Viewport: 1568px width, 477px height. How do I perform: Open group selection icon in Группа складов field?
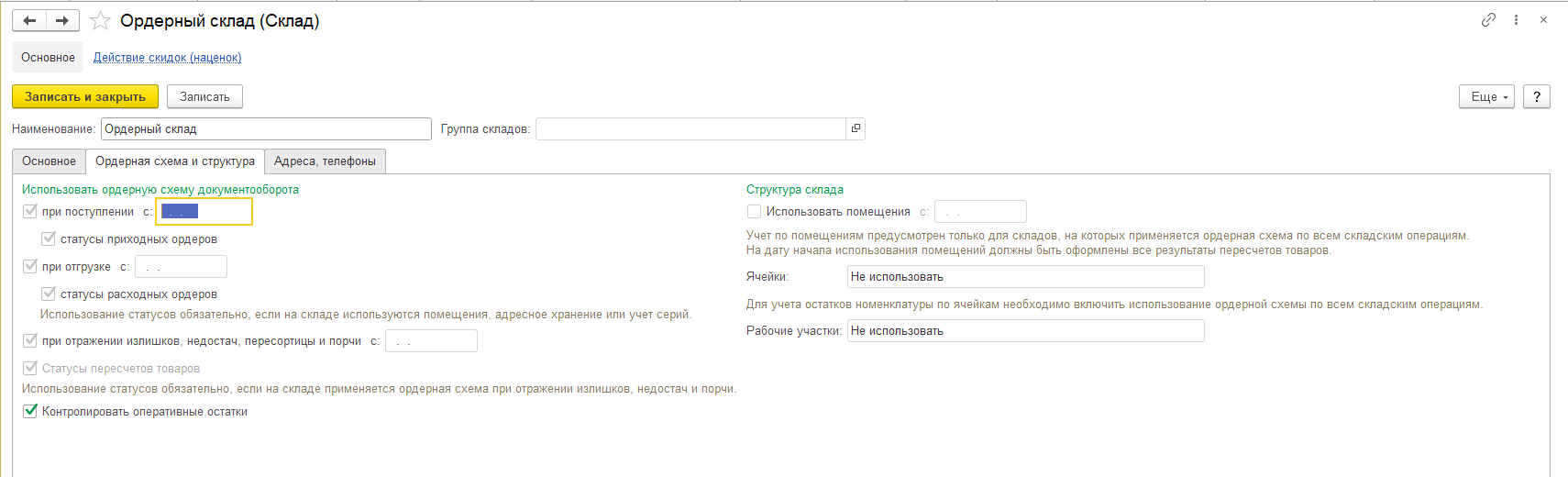[x=856, y=128]
